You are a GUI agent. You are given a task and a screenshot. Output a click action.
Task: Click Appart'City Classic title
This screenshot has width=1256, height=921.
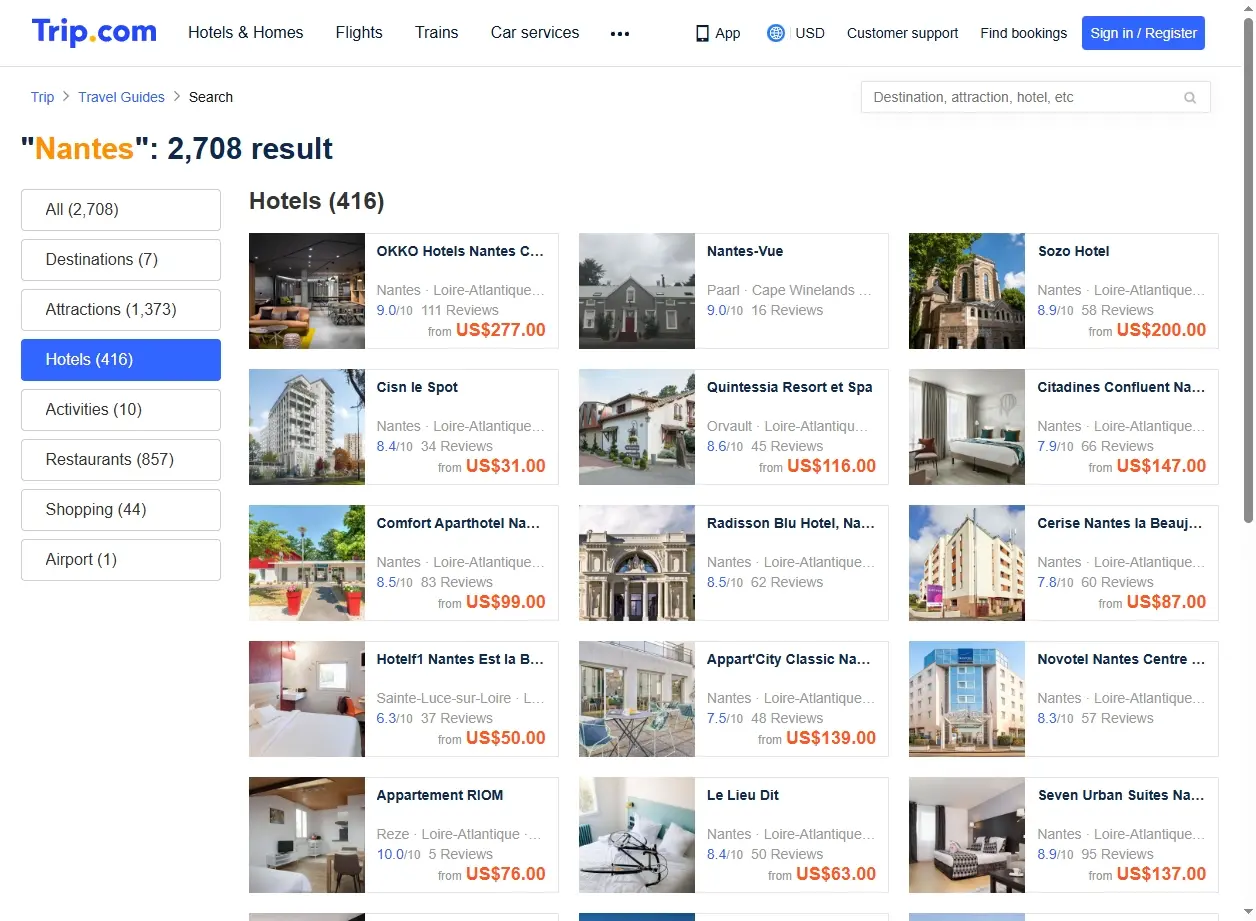(789, 659)
